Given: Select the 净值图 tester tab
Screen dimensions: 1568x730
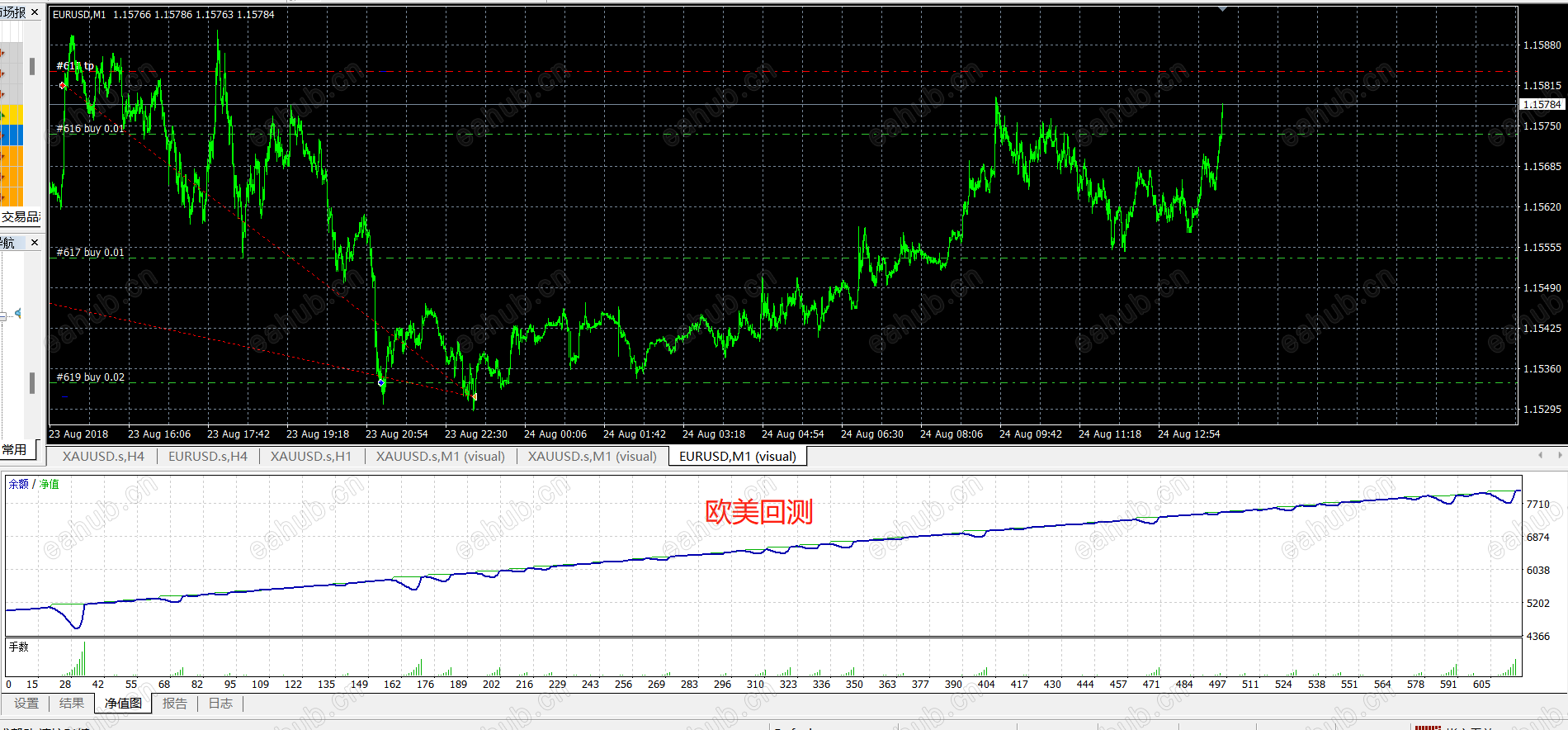Looking at the screenshot, I should pyautogui.click(x=123, y=704).
